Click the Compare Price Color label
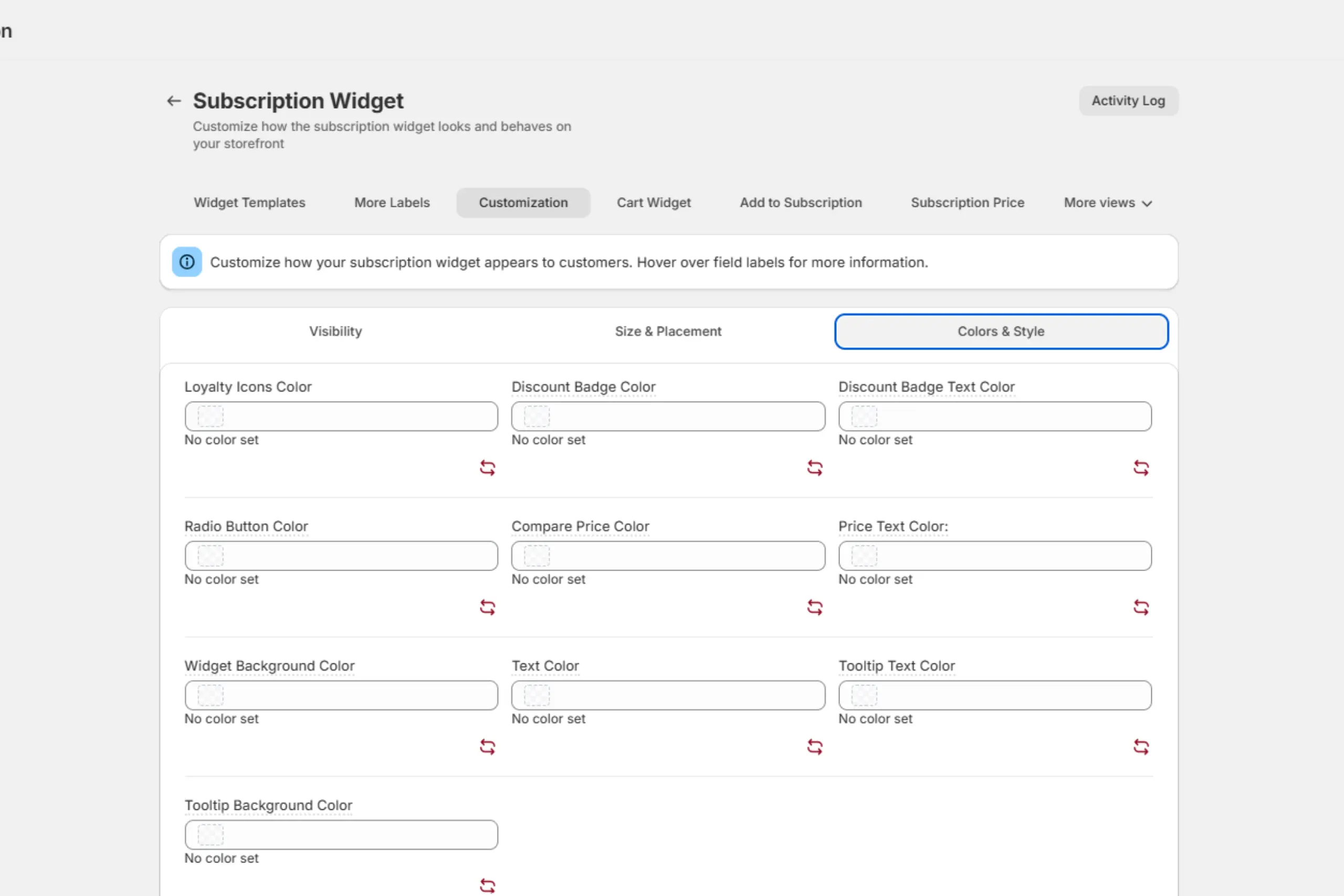Screen dimensions: 1344x896 click(581, 526)
